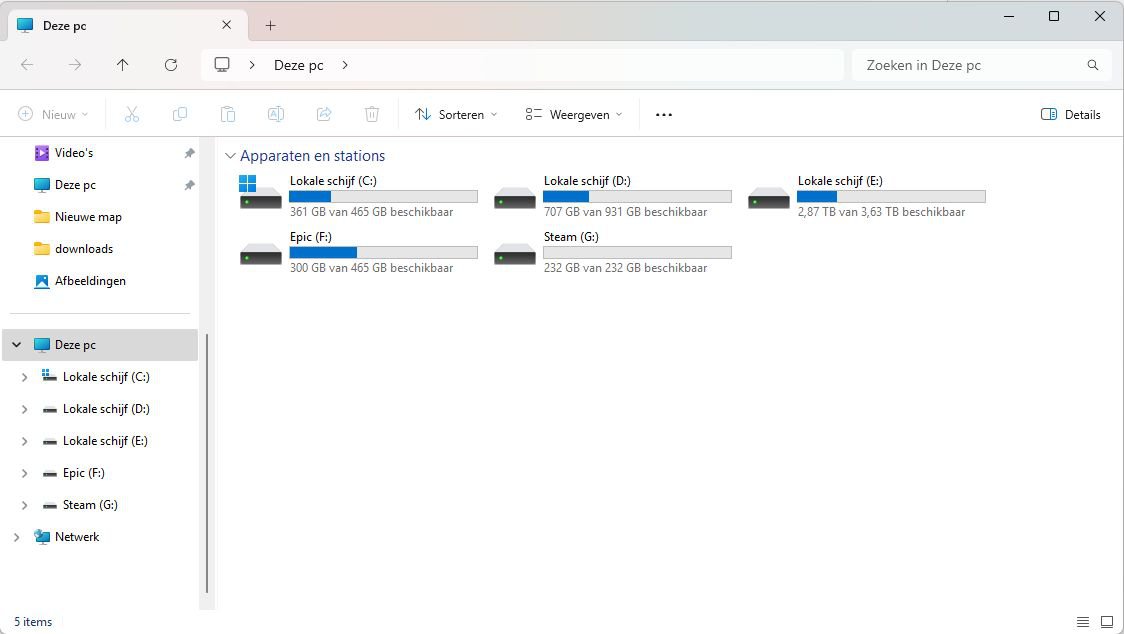1124x634 pixels.
Task: Open a new tab with plus button
Action: tap(270, 26)
